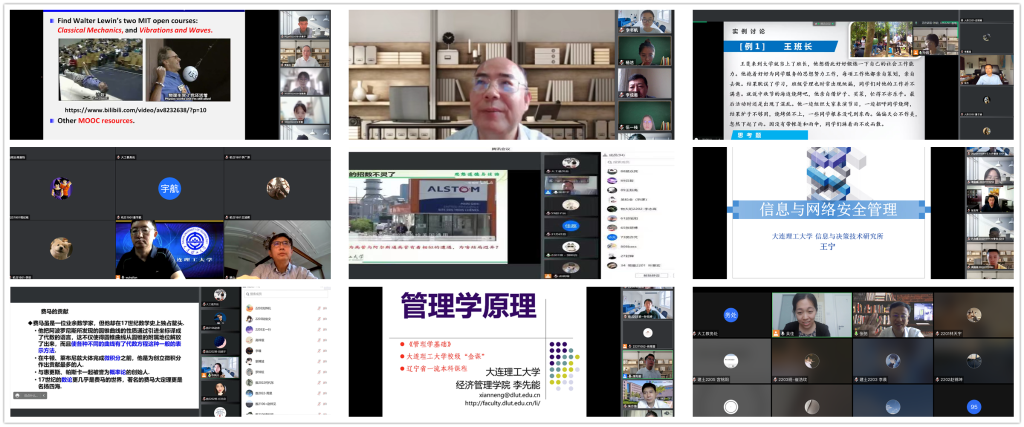Click the blue '数论' term on the Fermat slide

click(x=67, y=379)
